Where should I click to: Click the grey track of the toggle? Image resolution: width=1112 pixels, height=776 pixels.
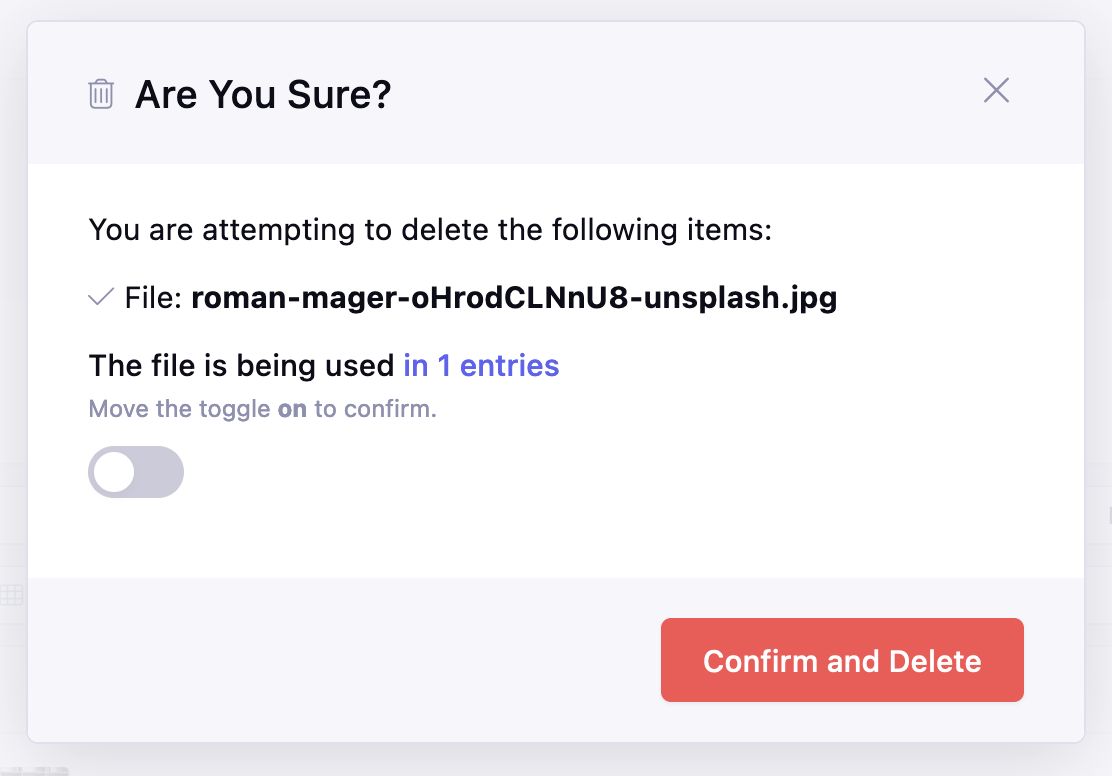160,472
